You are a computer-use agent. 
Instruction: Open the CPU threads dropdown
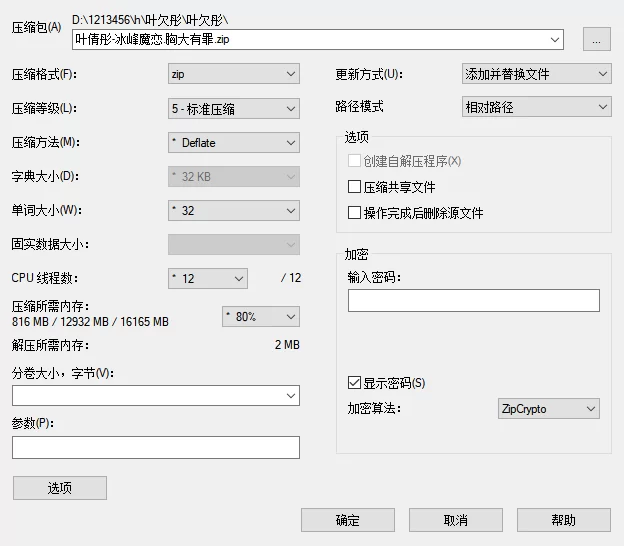click(x=208, y=278)
